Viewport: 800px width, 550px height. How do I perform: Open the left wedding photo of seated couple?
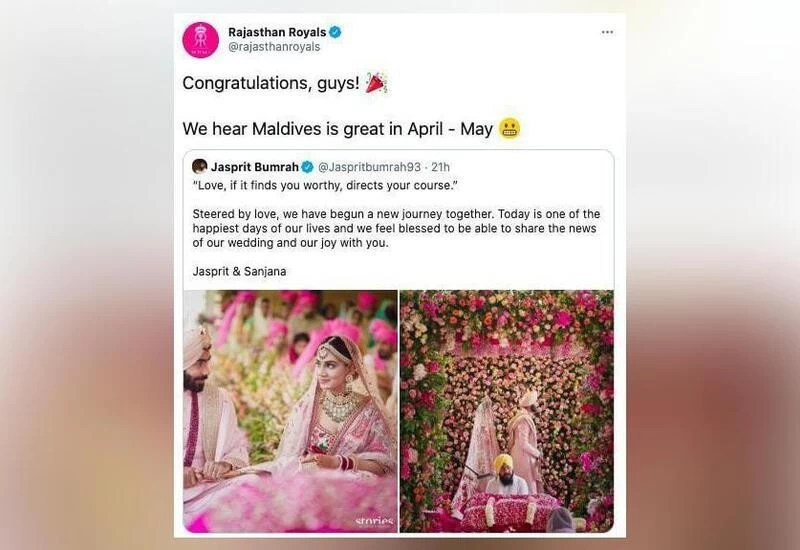[290, 411]
